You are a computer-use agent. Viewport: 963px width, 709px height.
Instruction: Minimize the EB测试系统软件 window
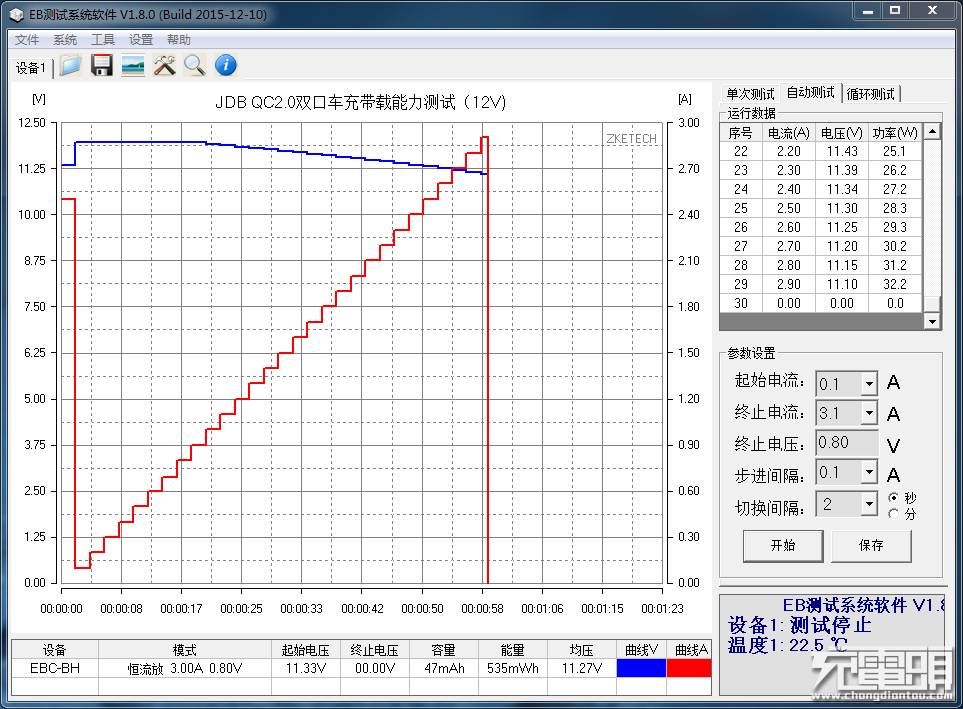pyautogui.click(x=868, y=11)
